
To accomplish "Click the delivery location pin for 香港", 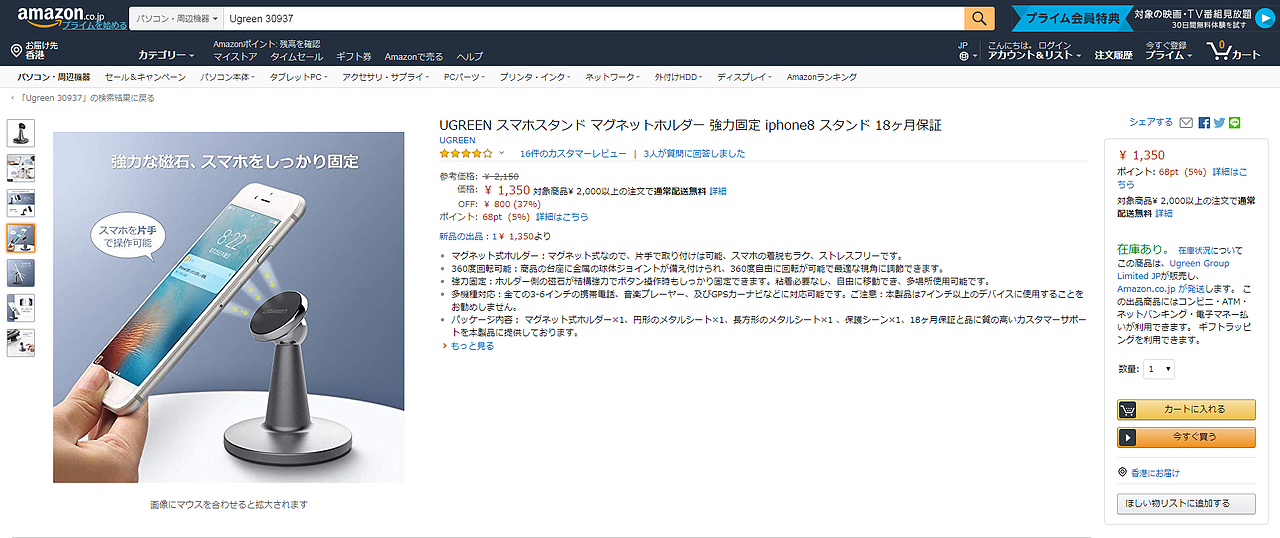I will (x=16, y=50).
